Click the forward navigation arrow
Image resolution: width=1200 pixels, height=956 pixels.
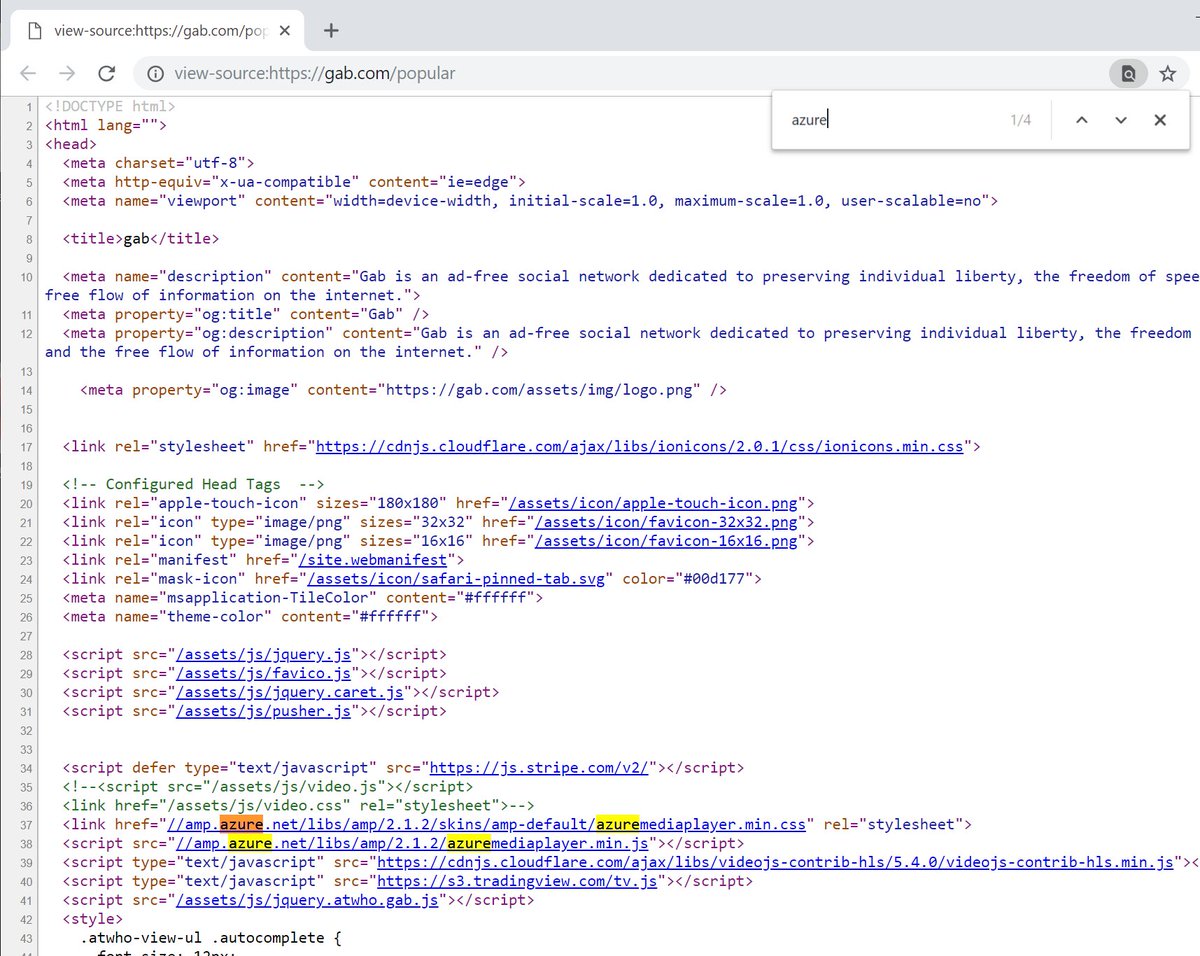click(67, 73)
